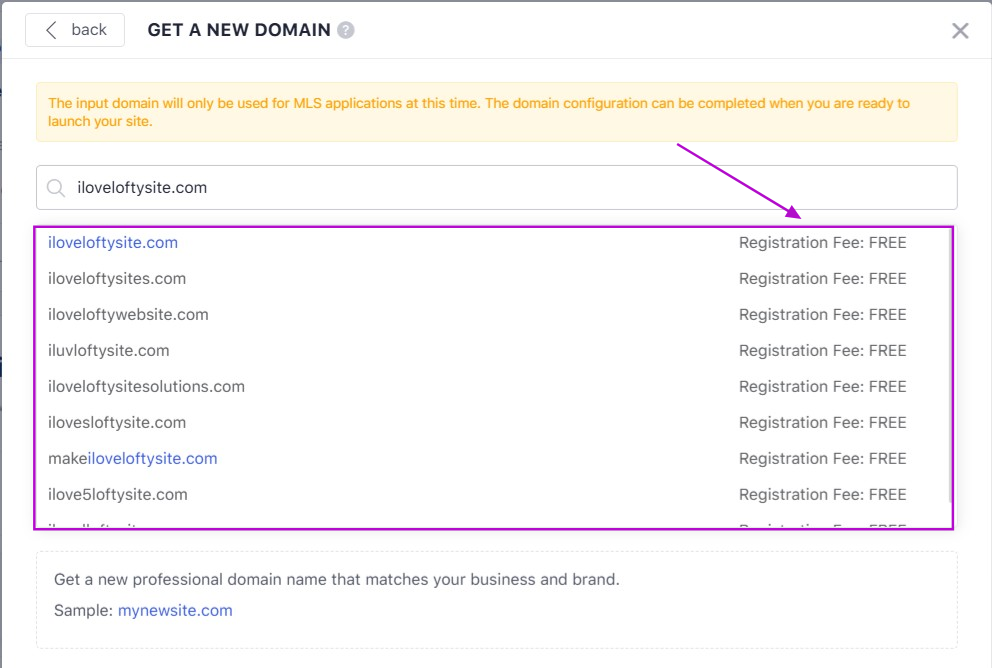Click the yellow MLS notice banner
992x668 pixels.
[496, 112]
